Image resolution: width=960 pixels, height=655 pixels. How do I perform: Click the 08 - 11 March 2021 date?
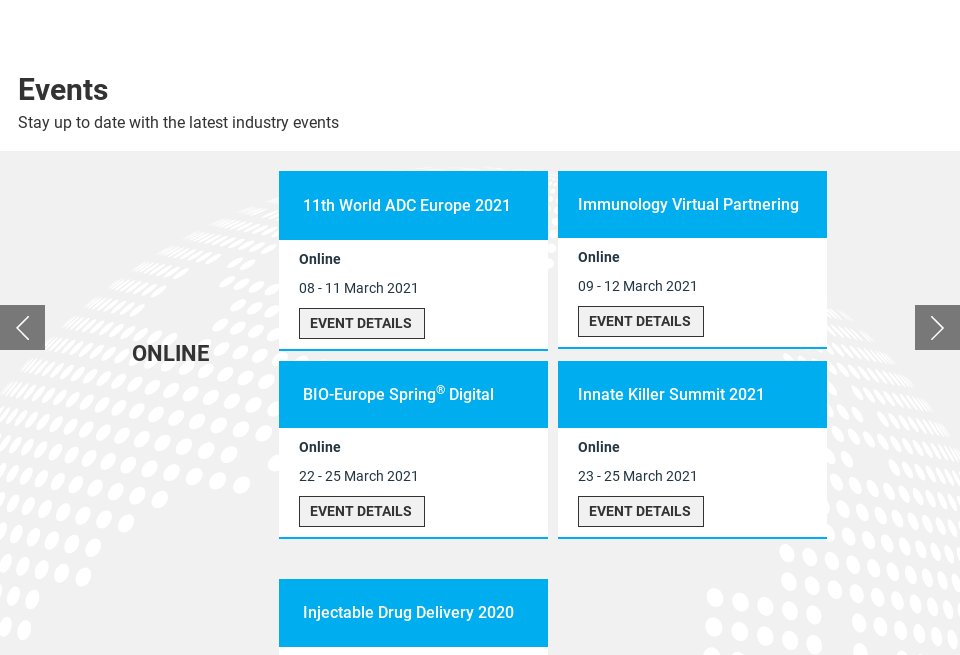(358, 288)
